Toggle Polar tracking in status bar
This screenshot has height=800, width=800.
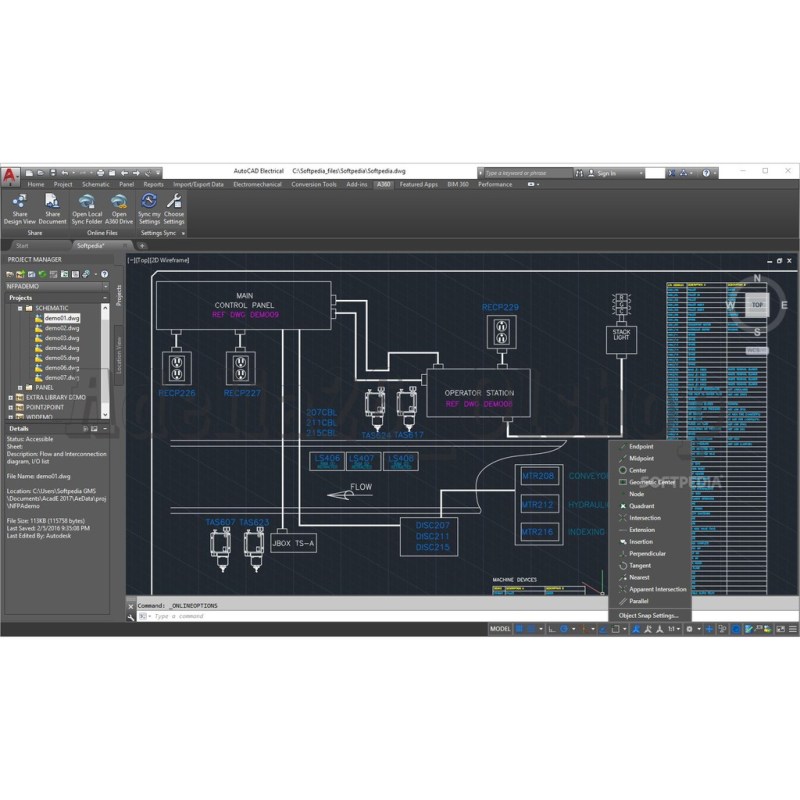[564, 629]
